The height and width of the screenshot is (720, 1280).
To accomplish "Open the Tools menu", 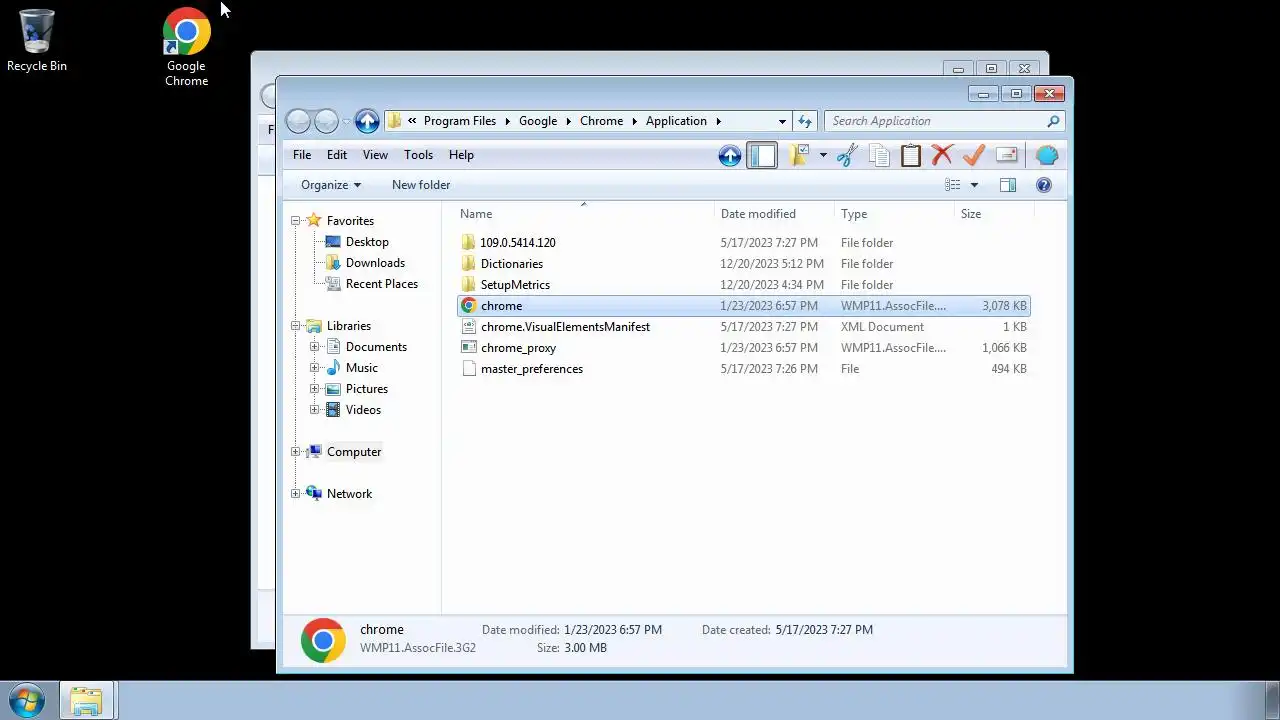I will pyautogui.click(x=418, y=155).
